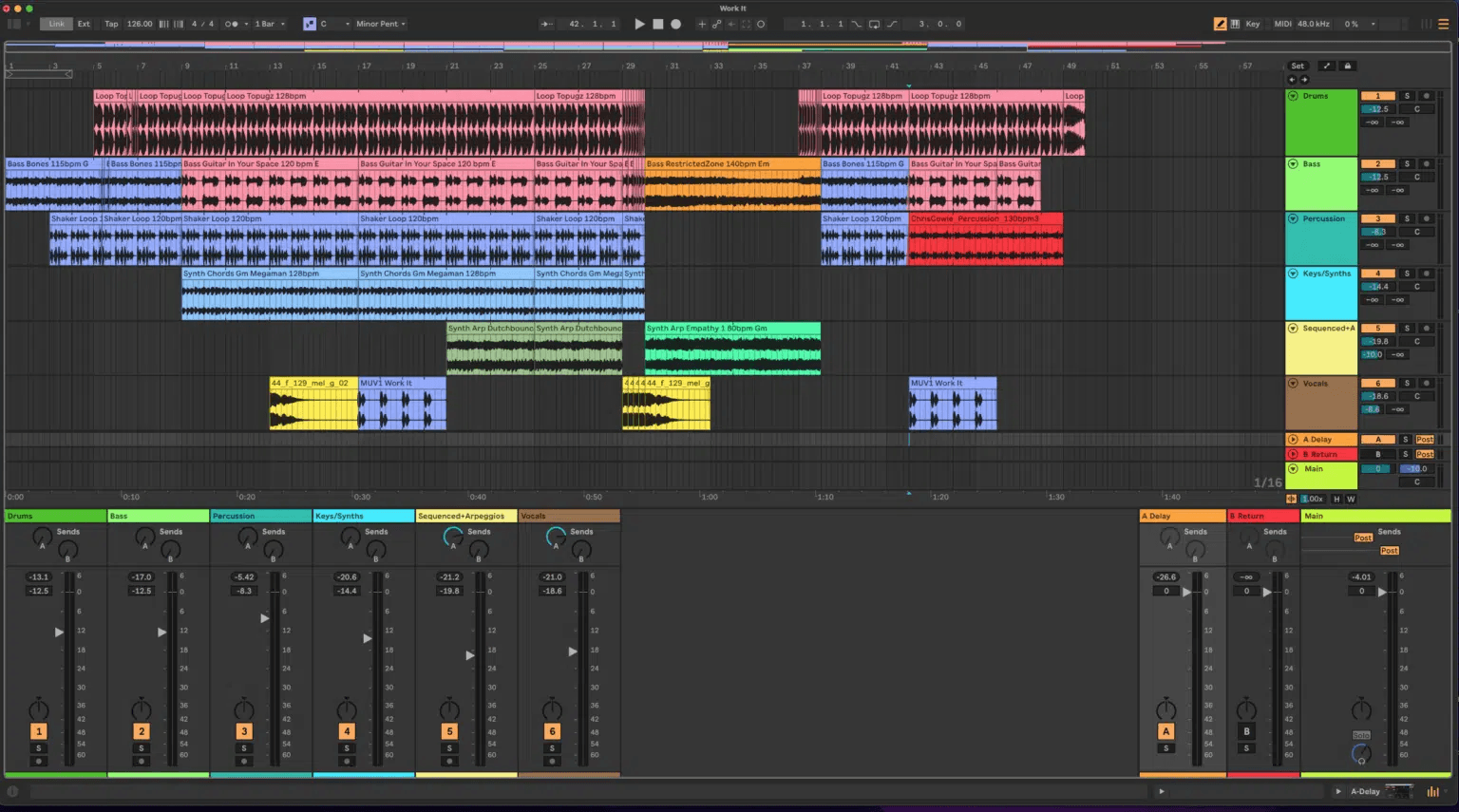Click the Optimize Arrangement Width W button
Screen dimensions: 1459x812
(x=1351, y=499)
